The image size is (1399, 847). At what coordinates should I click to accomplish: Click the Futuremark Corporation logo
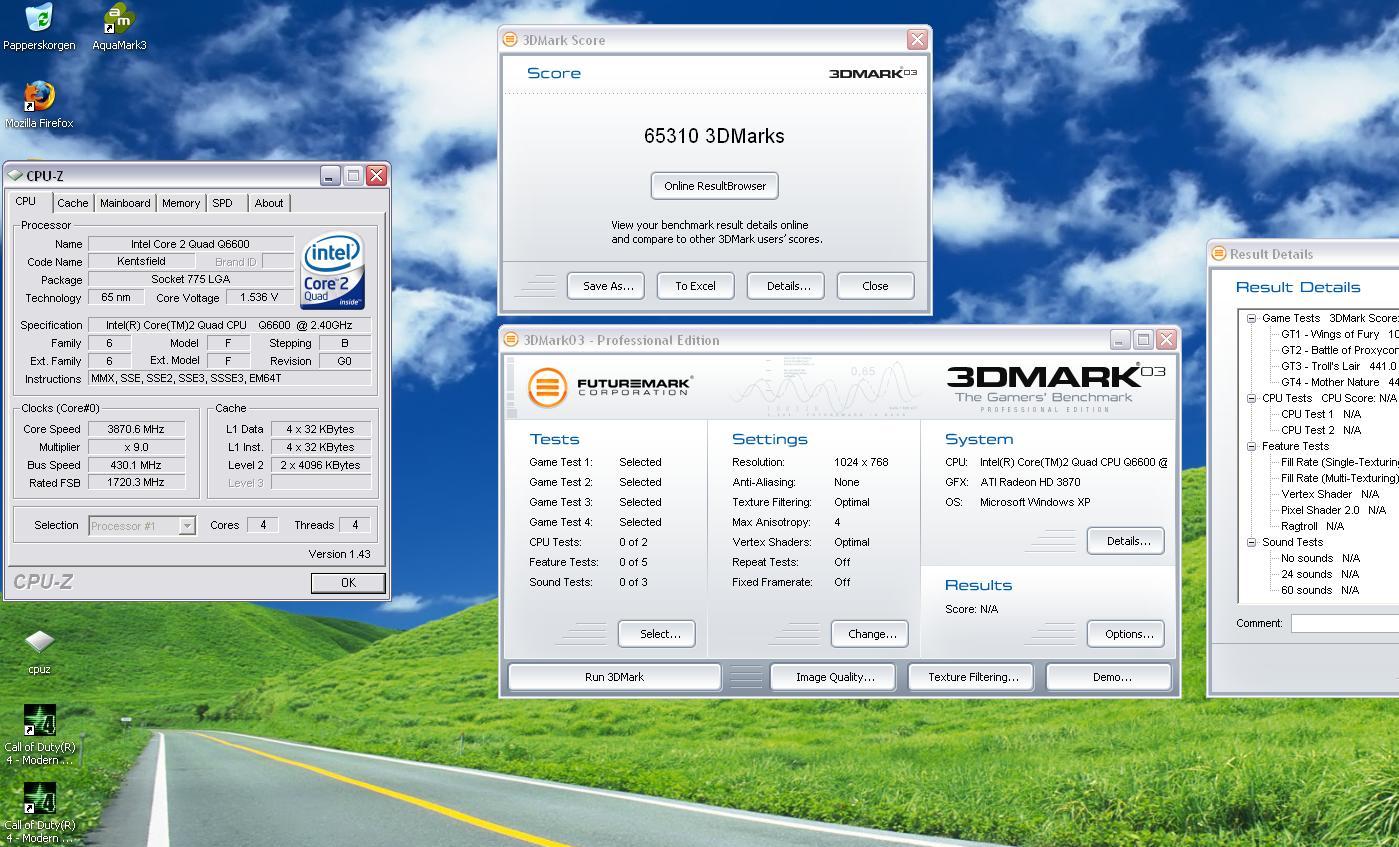[x=610, y=387]
